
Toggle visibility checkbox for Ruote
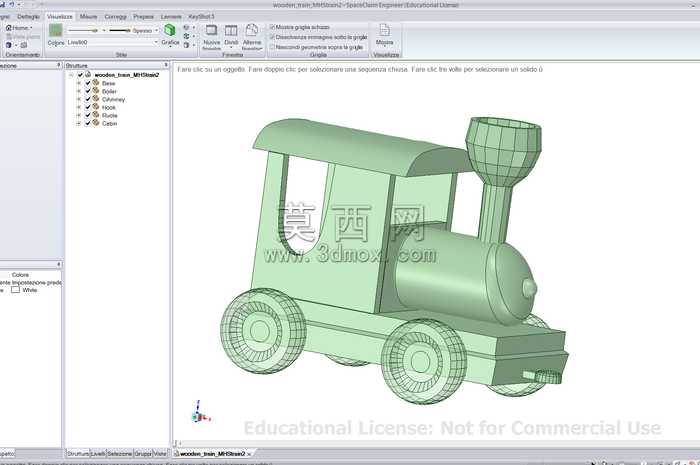(x=88, y=115)
